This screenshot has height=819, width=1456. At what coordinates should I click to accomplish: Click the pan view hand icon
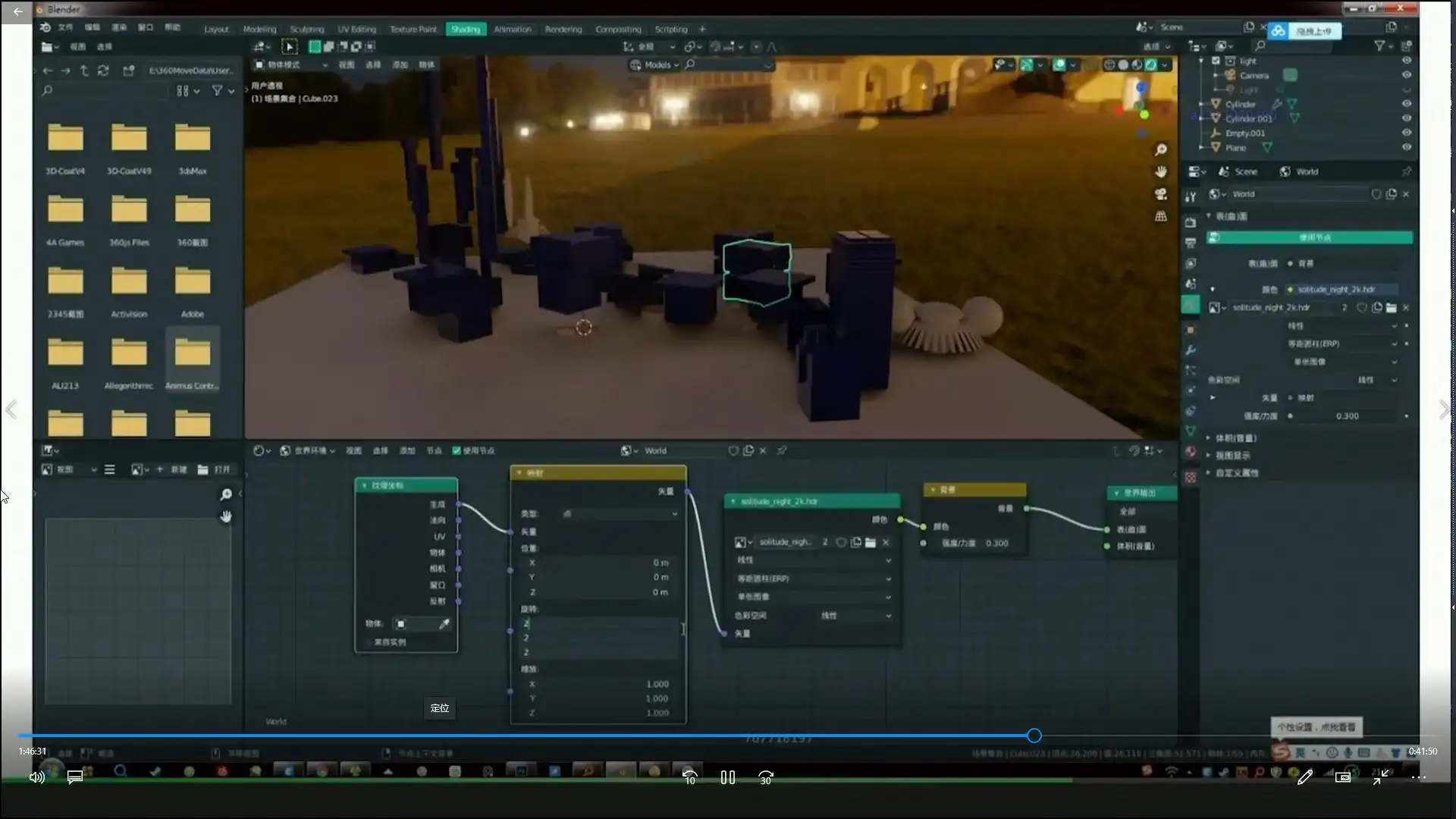pos(1161,172)
